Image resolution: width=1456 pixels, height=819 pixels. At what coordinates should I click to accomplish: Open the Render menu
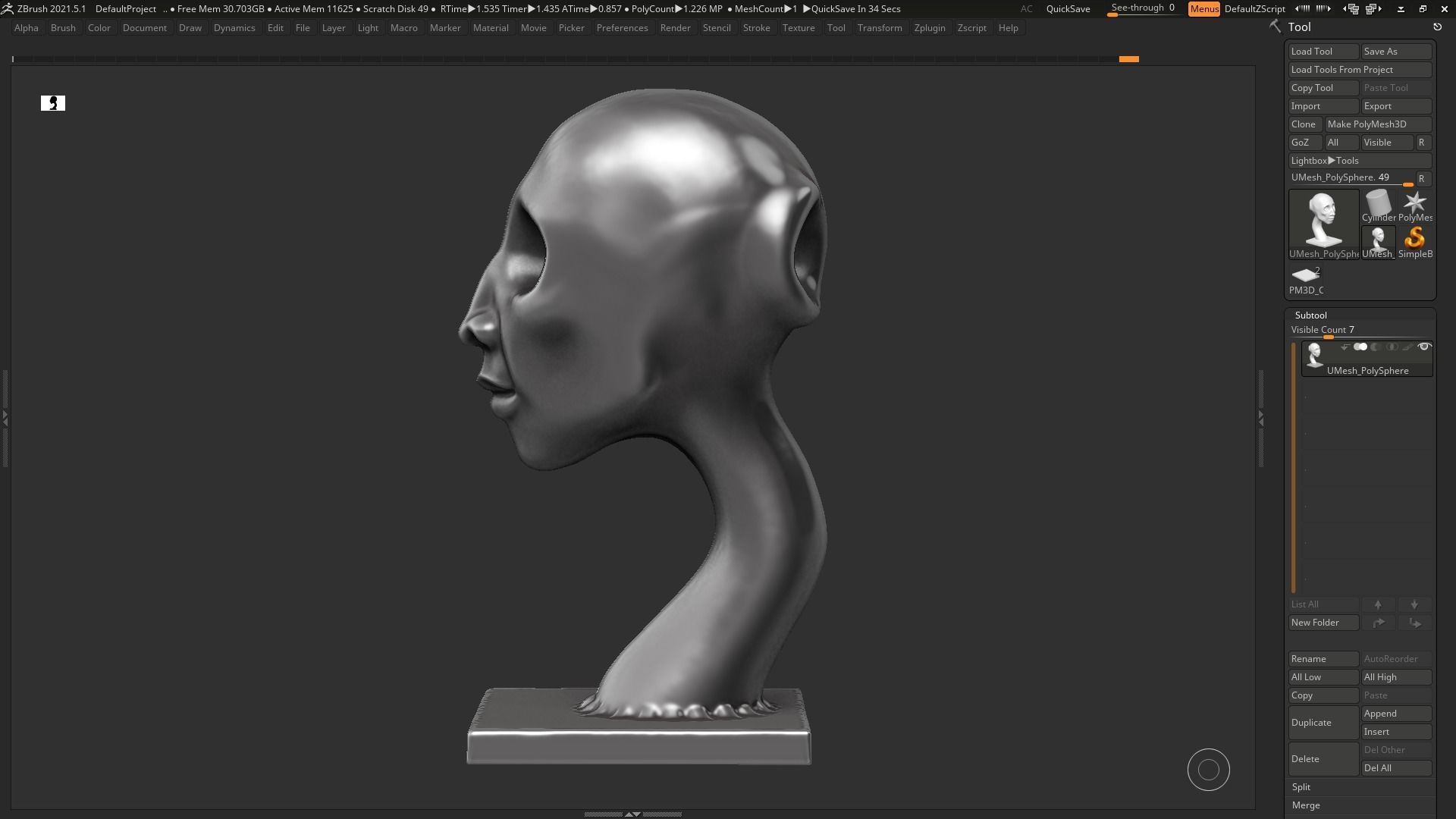tap(675, 28)
